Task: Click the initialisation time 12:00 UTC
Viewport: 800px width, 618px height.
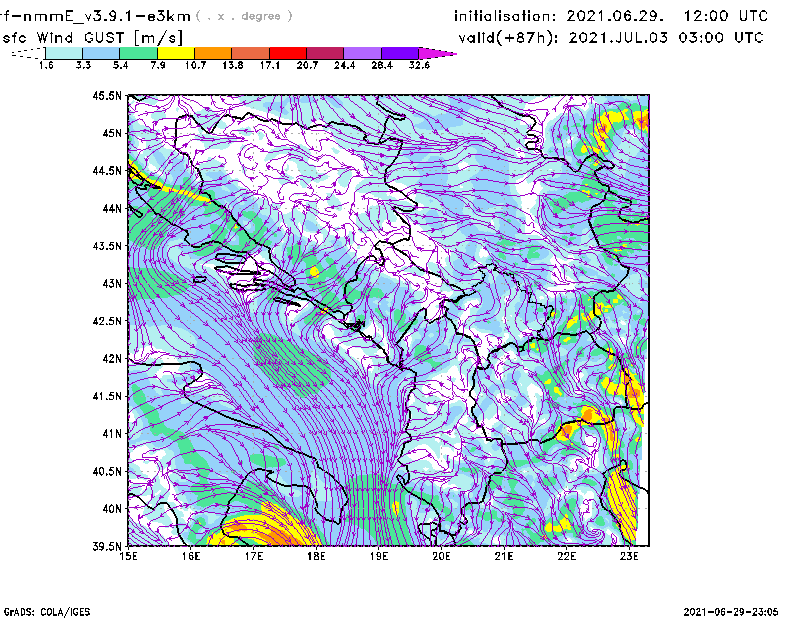Action: click(x=726, y=16)
